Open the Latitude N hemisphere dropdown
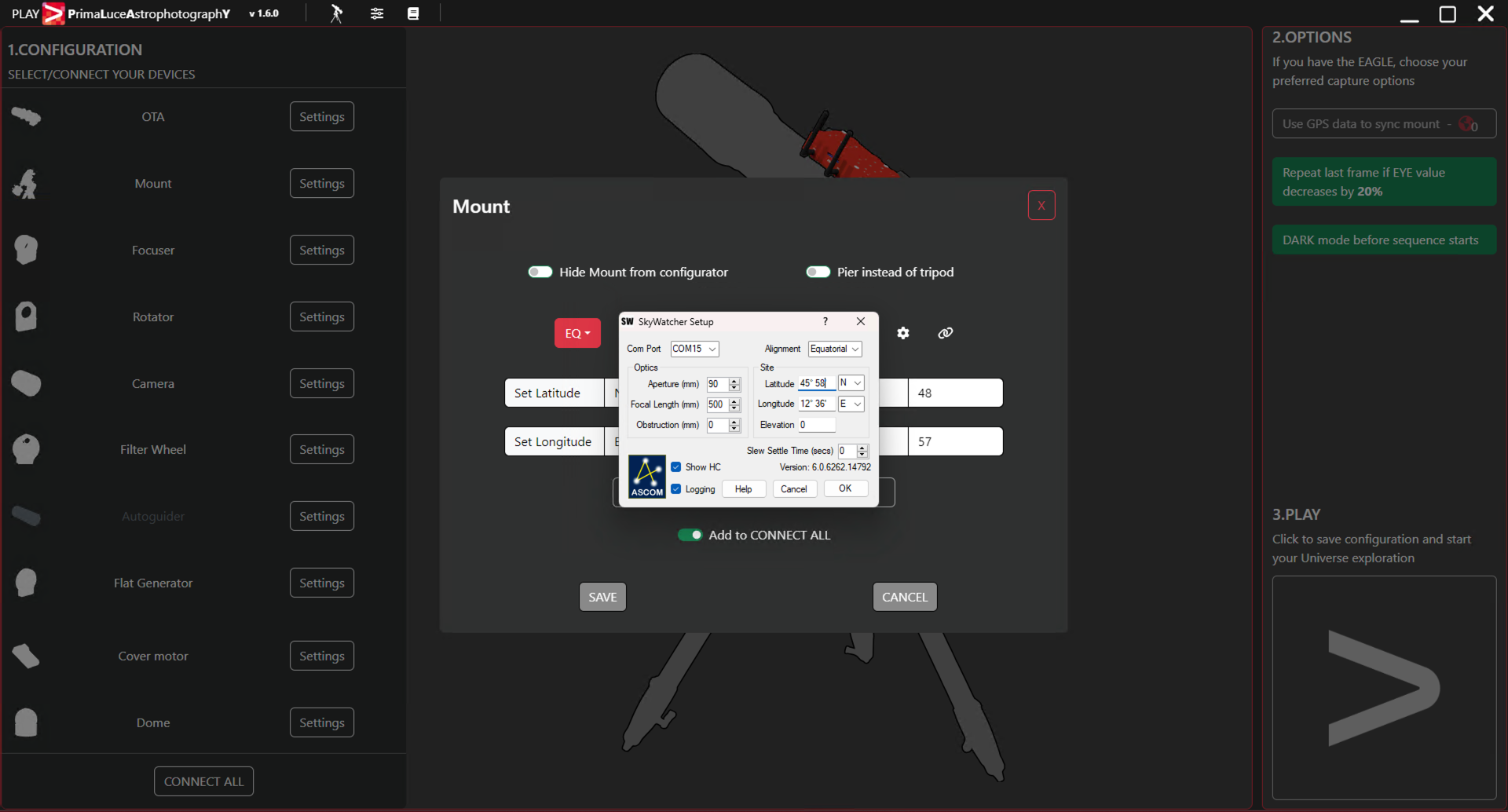1508x812 pixels. [851, 383]
